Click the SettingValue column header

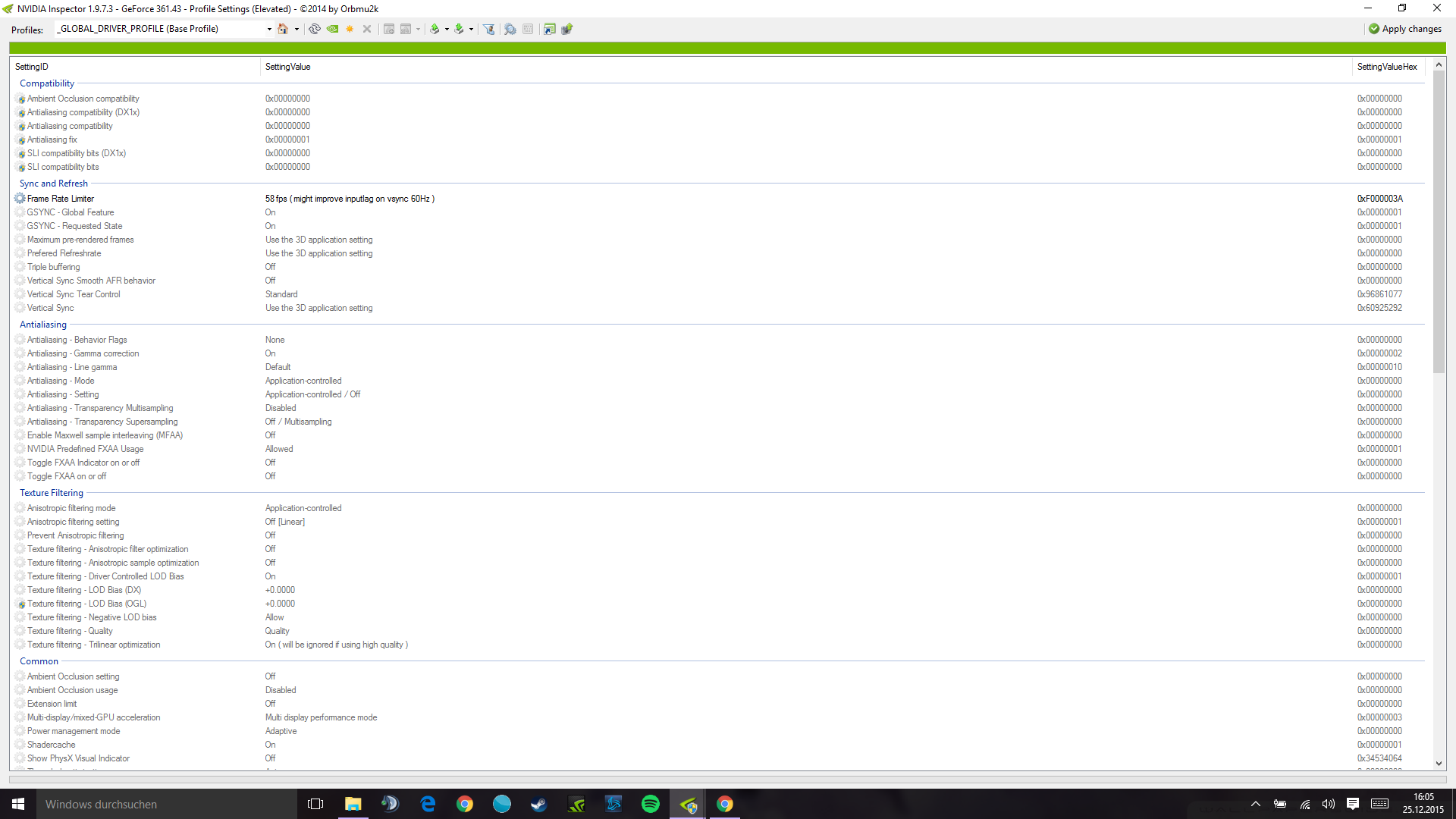288,67
